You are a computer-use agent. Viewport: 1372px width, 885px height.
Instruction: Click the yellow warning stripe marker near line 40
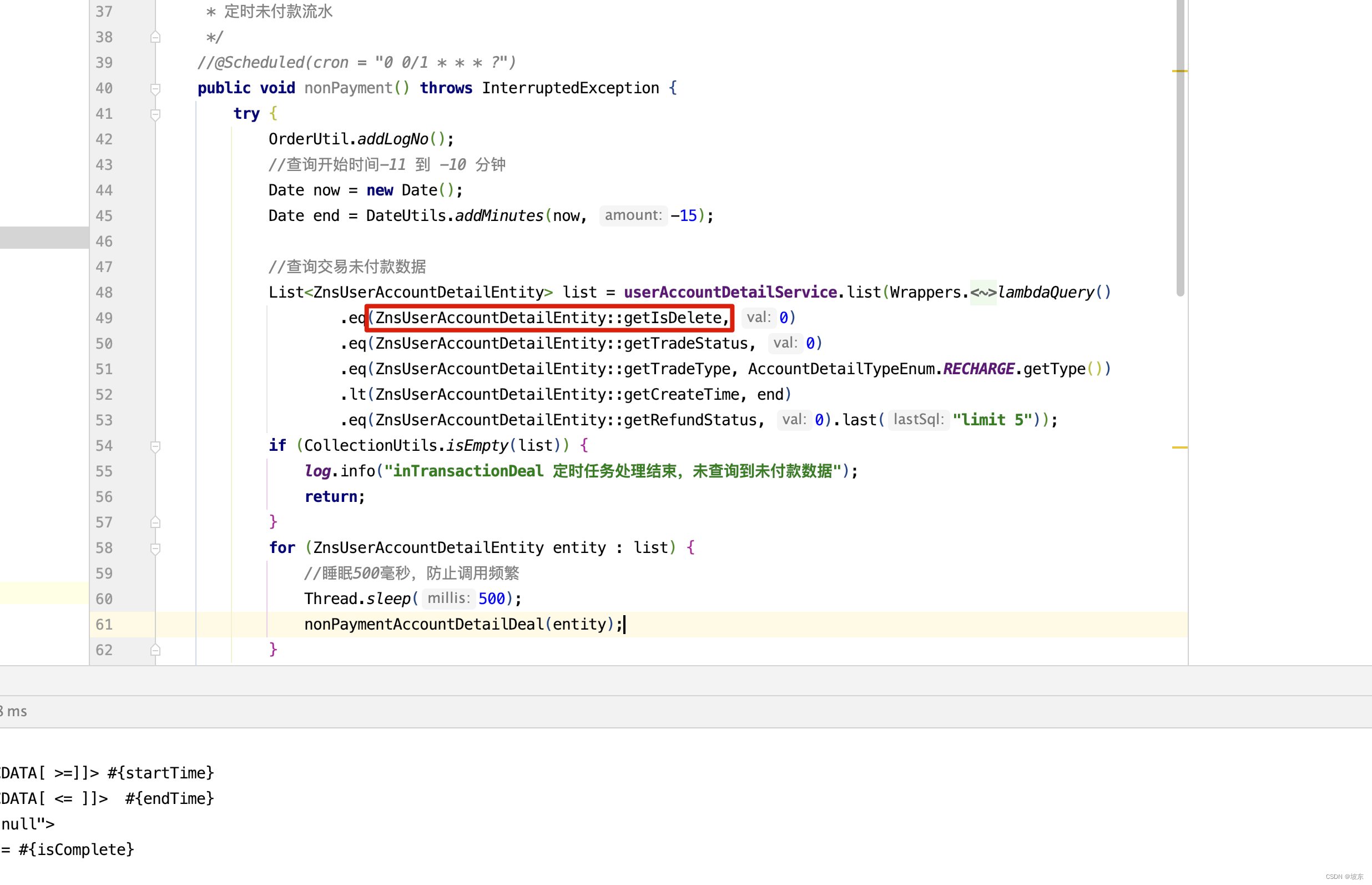[1179, 71]
